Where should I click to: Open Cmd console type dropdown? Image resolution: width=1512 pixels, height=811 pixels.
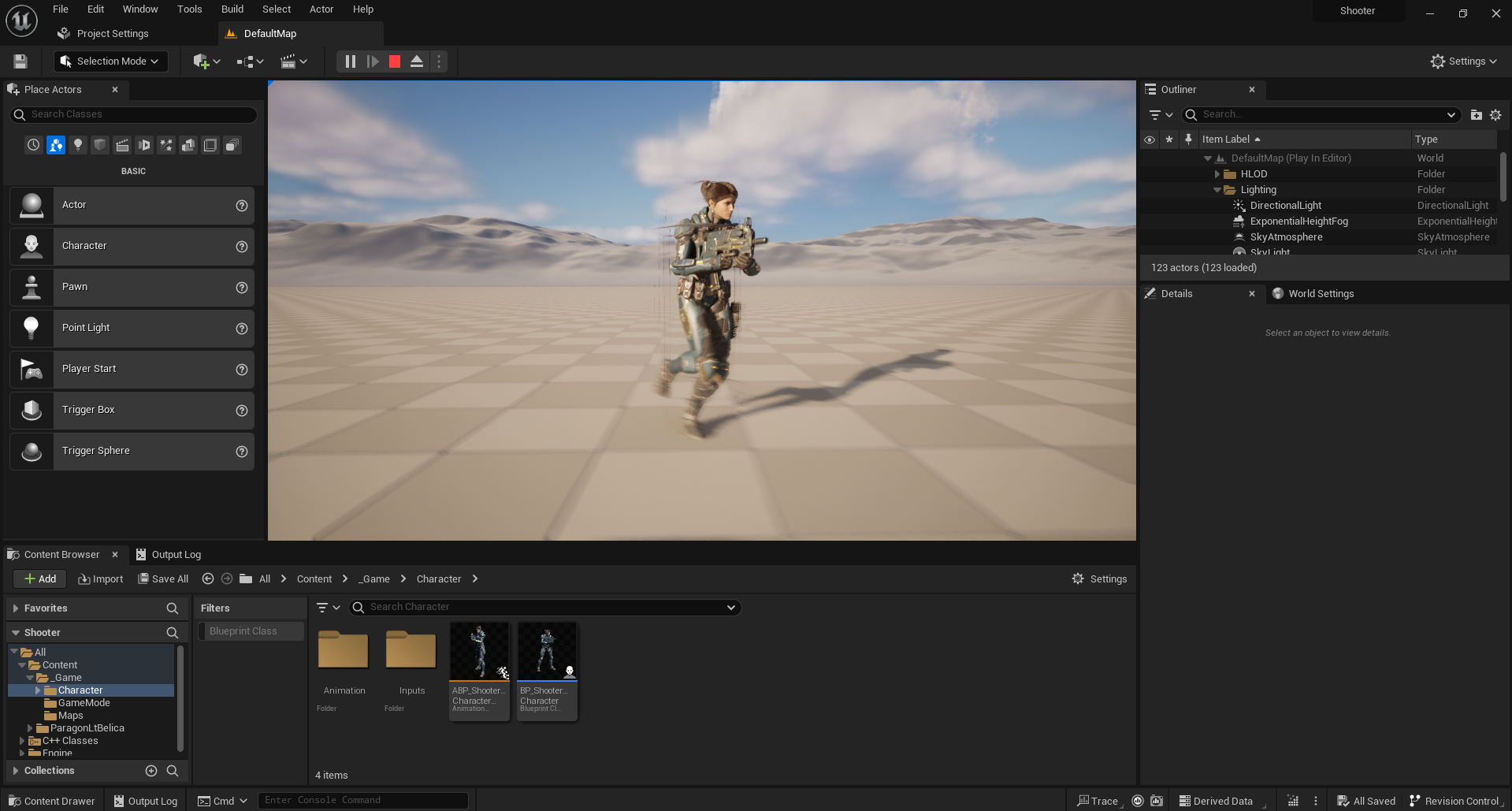223,801
